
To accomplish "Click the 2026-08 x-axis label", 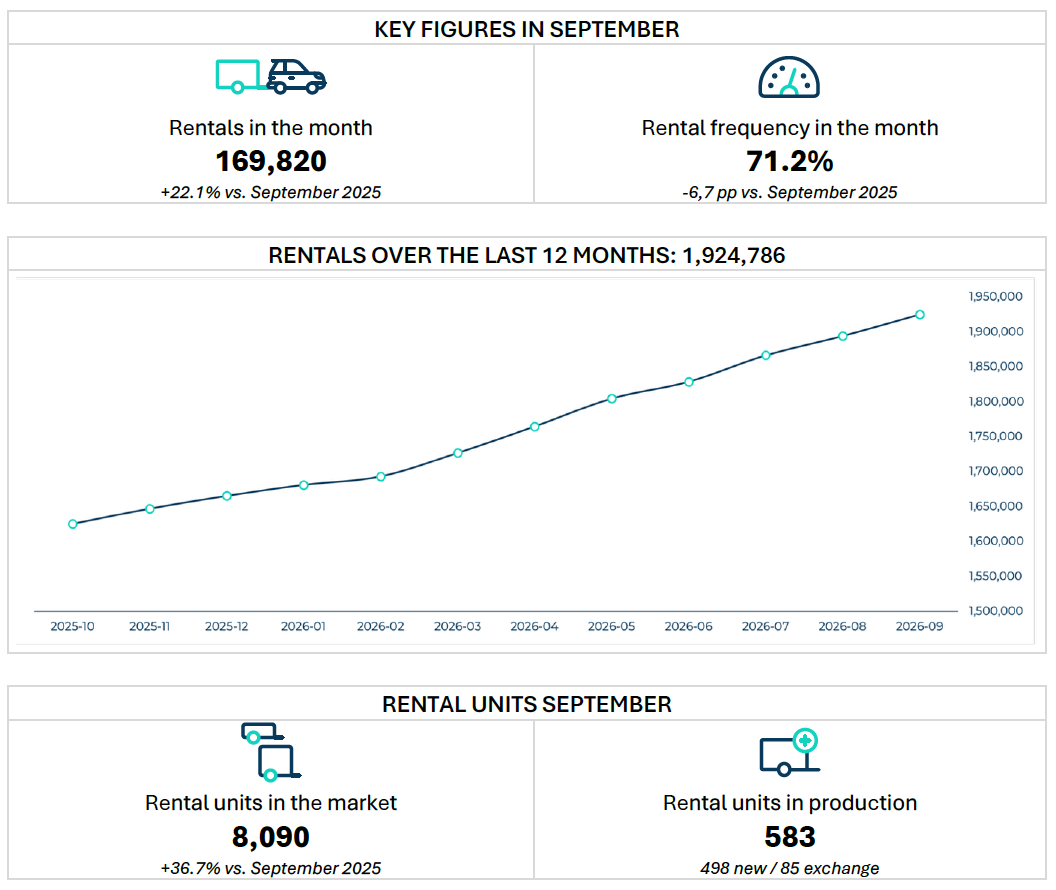I will (843, 627).
